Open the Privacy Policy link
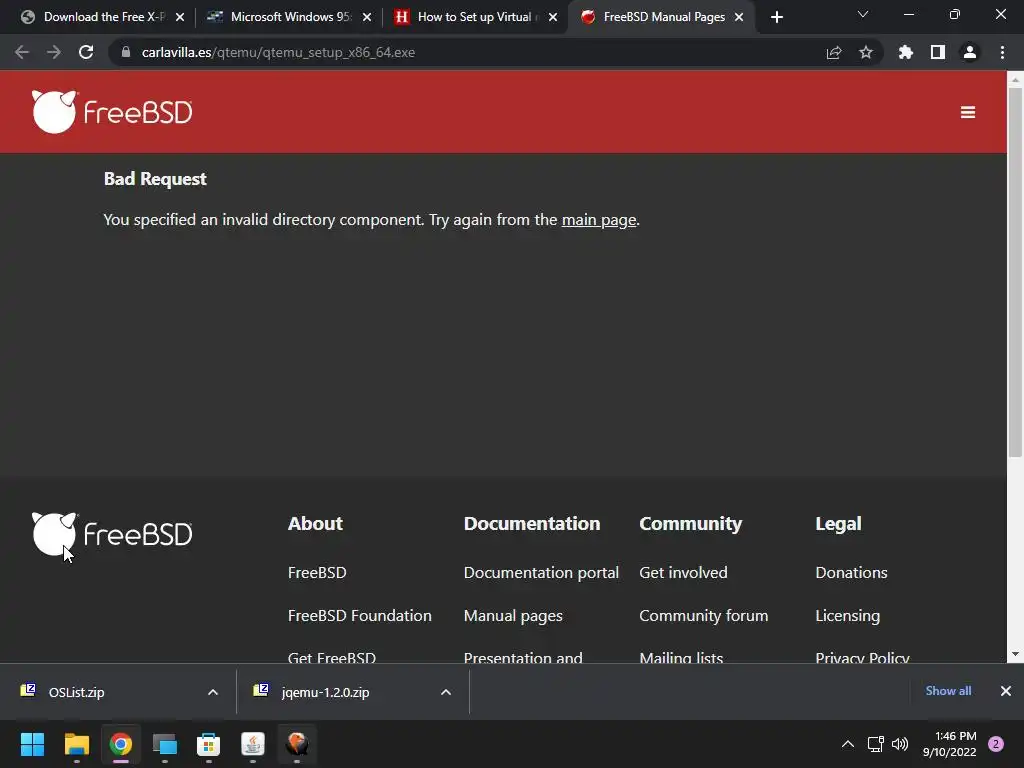 (862, 657)
